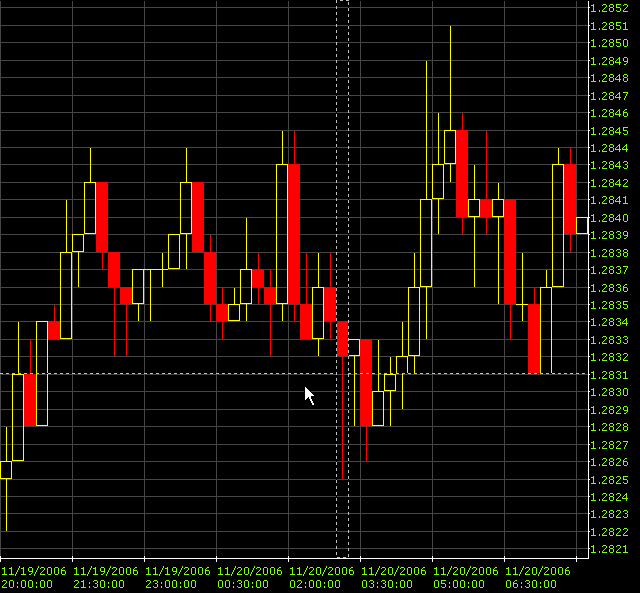
Task: Click the 1.2851 price label
Action: pyautogui.click(x=609, y=26)
